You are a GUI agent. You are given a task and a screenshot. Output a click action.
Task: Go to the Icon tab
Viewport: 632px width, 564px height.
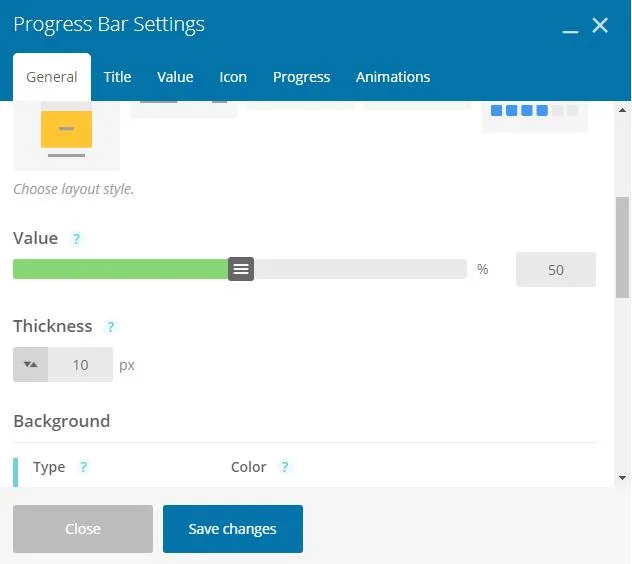pyautogui.click(x=233, y=77)
